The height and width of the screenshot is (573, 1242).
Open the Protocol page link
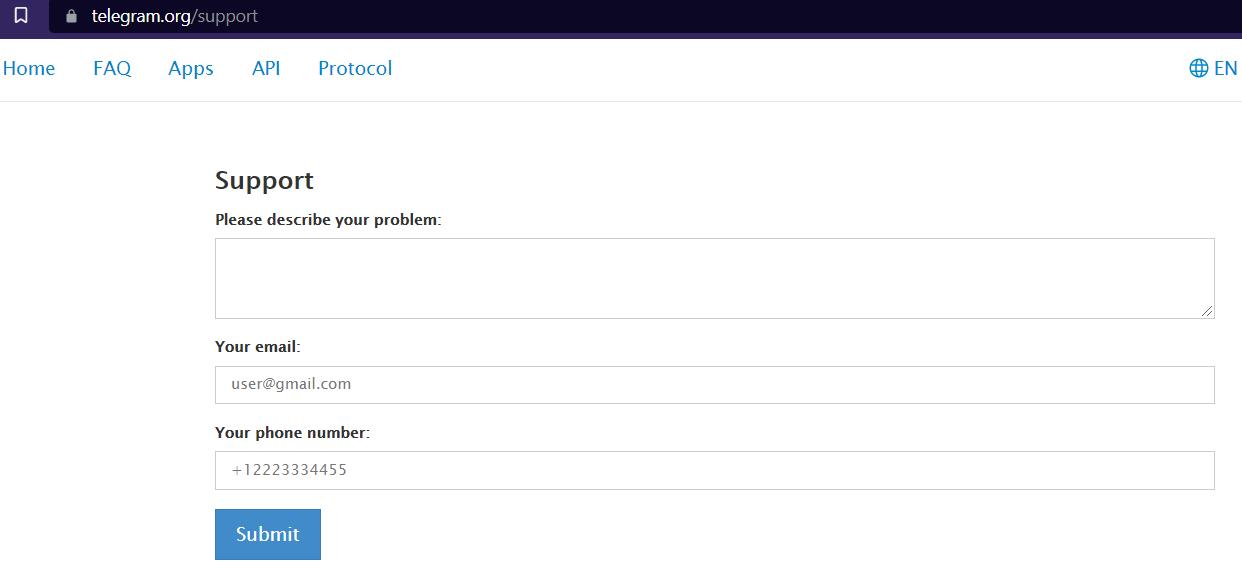[x=355, y=68]
